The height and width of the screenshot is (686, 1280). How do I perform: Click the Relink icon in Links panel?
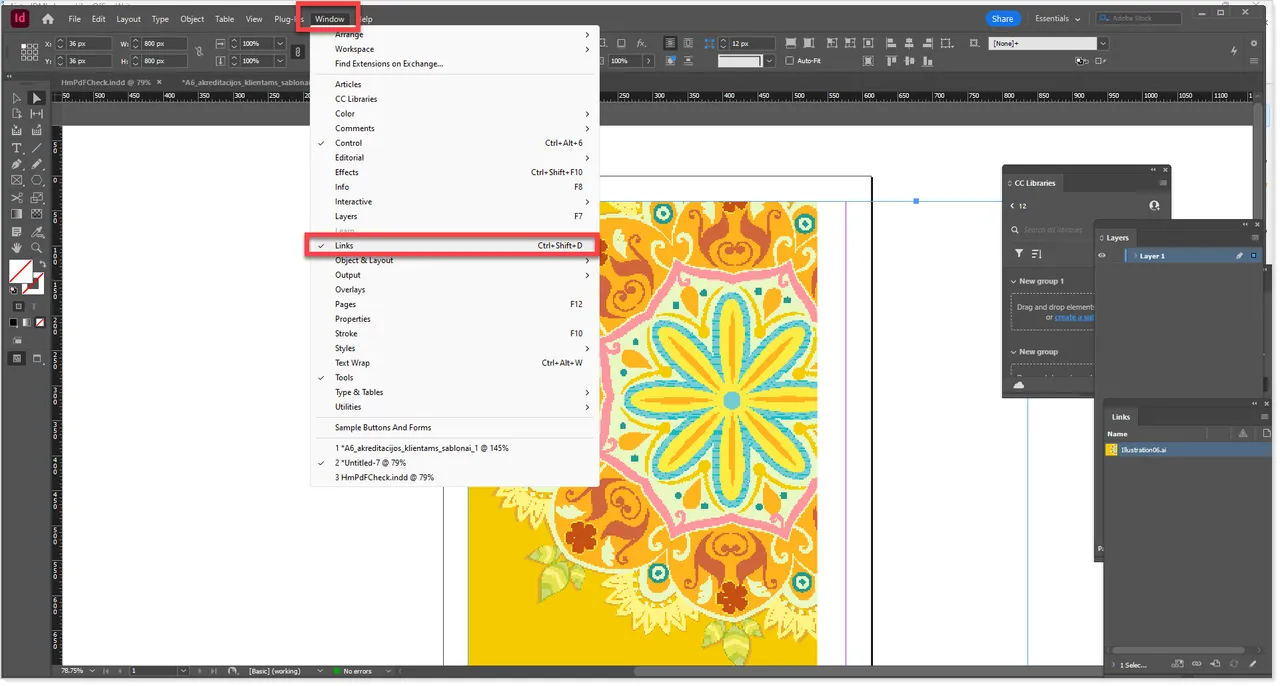(1197, 663)
